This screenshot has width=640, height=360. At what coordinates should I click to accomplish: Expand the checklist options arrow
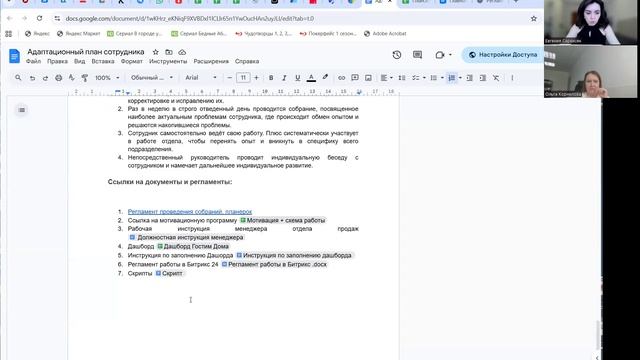pos(424,78)
